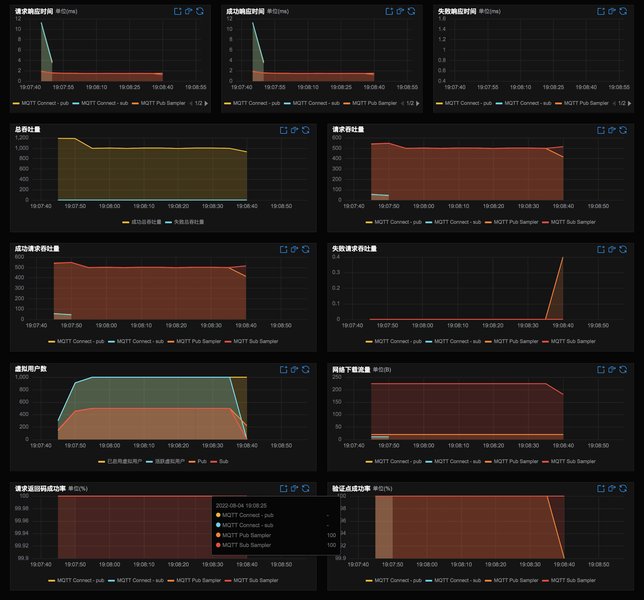Click share icon on 验证点成功率 panel
This screenshot has height=600, width=644.
pos(612,488)
